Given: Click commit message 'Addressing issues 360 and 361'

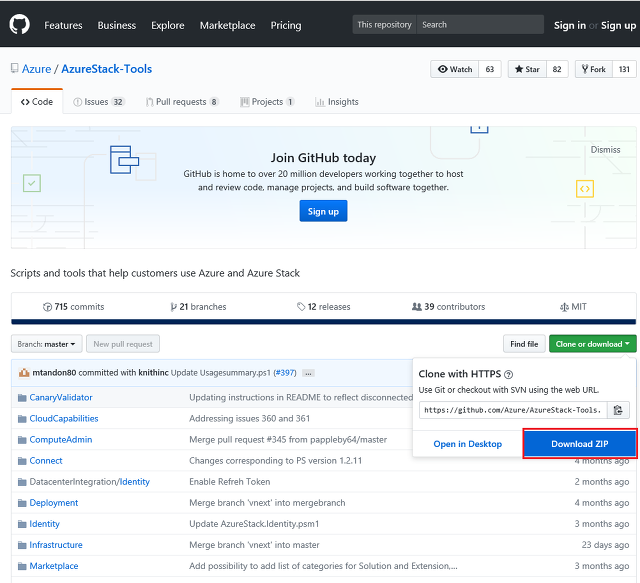Looking at the screenshot, I should point(249,419).
